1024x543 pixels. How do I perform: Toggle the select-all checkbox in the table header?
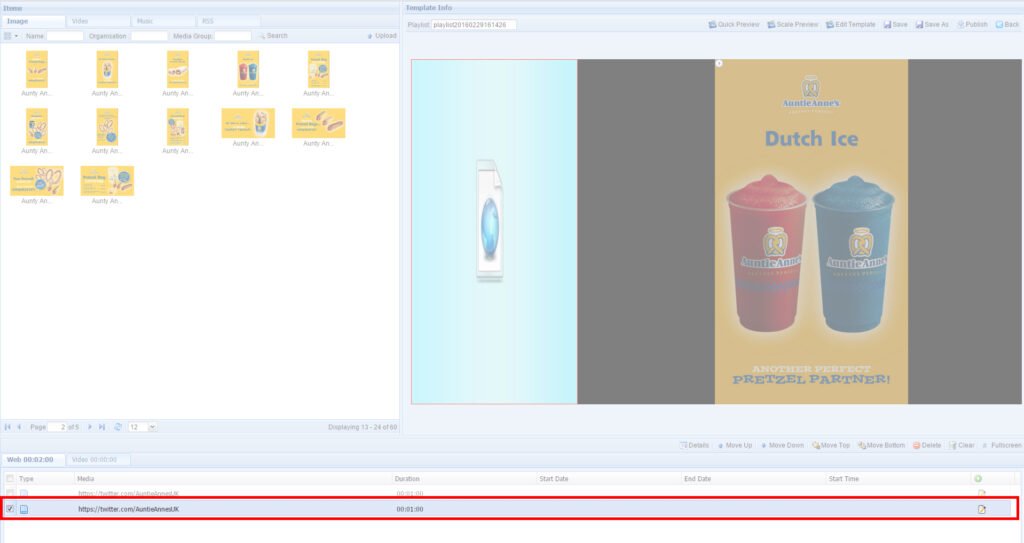pyautogui.click(x=11, y=479)
